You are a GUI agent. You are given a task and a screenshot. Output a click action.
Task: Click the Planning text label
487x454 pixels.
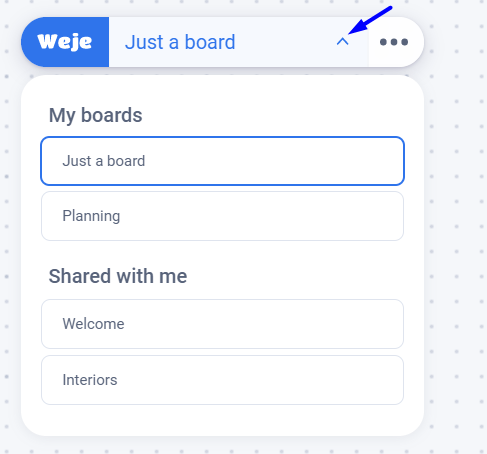(91, 216)
